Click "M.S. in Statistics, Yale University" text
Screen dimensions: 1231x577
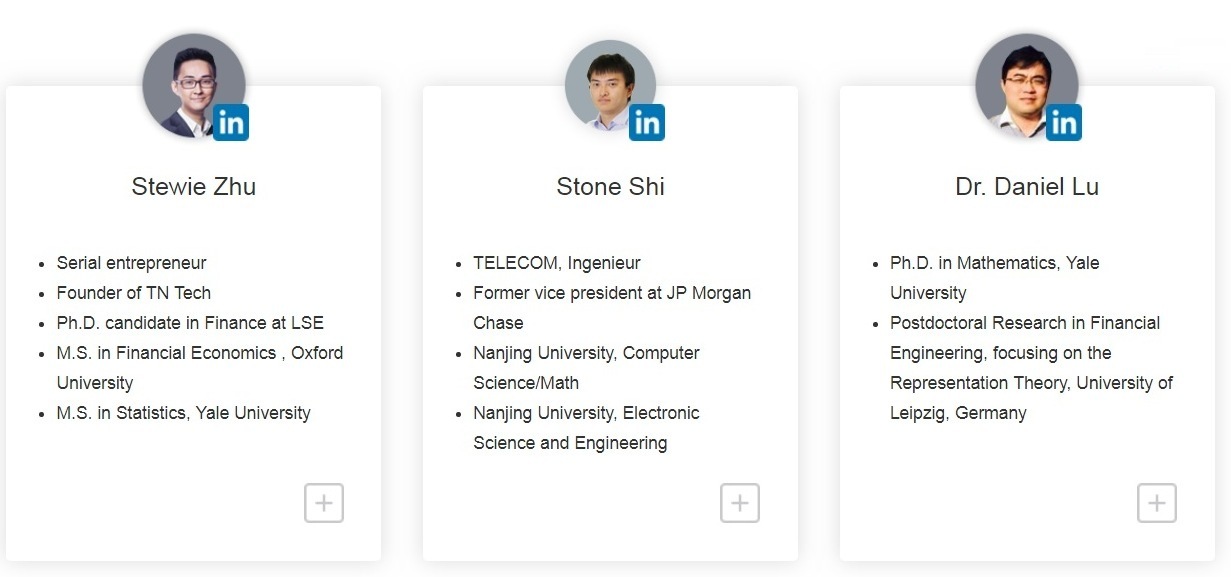pyautogui.click(x=183, y=413)
